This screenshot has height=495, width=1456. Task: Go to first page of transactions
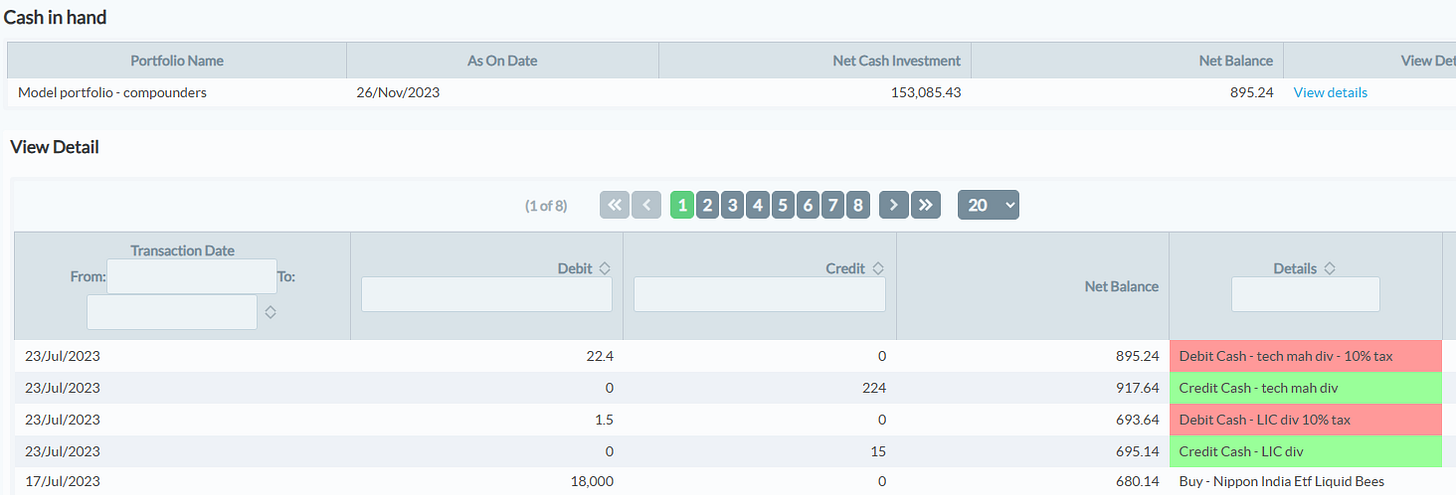click(x=614, y=205)
